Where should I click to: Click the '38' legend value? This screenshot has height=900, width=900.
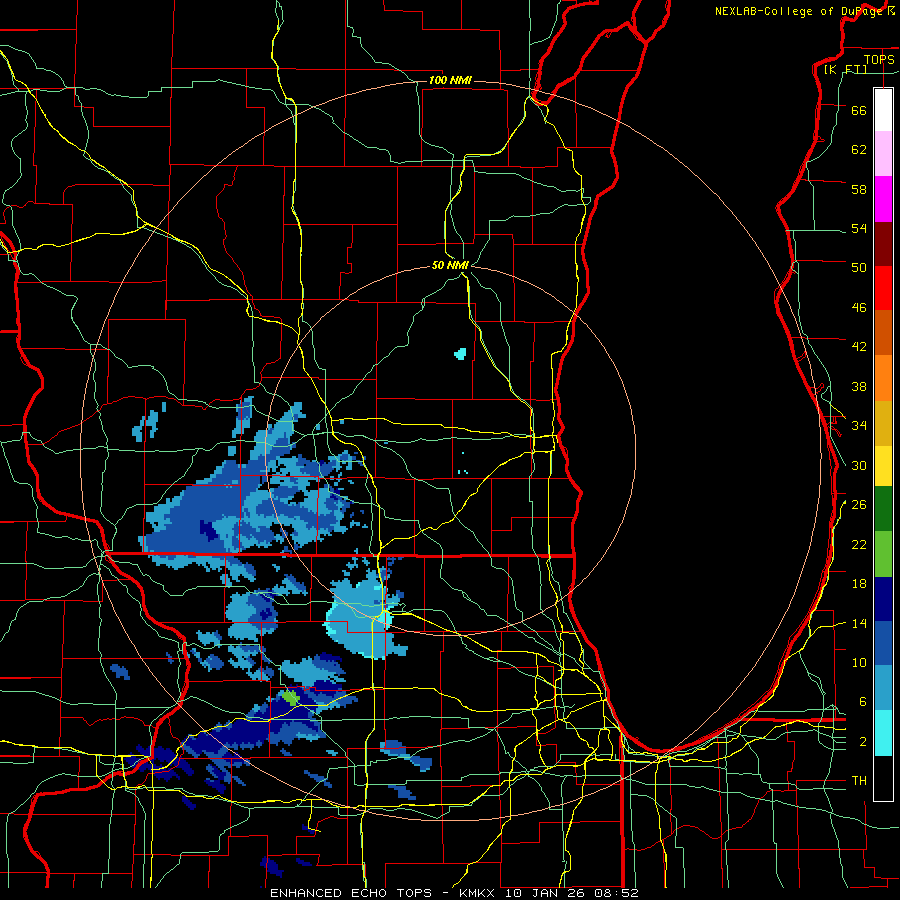tap(859, 387)
